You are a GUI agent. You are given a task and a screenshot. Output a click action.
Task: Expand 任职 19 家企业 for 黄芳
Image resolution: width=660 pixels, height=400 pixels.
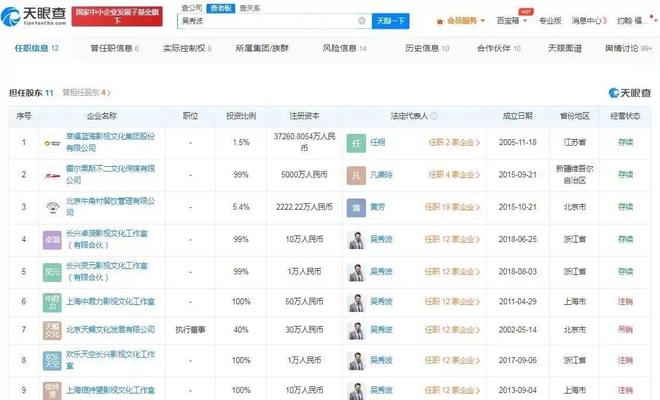point(452,207)
